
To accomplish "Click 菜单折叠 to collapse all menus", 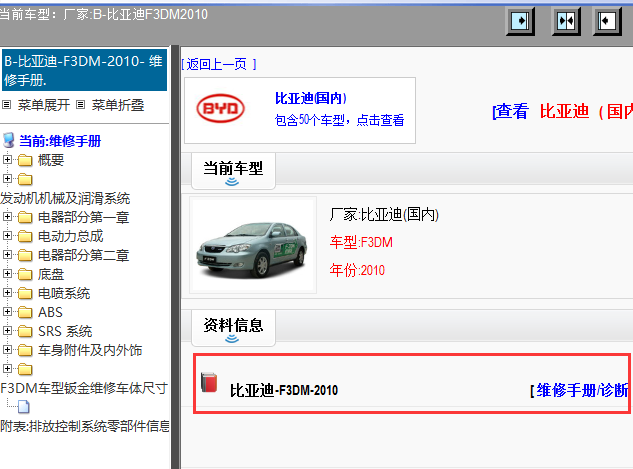I will click(x=118, y=105).
